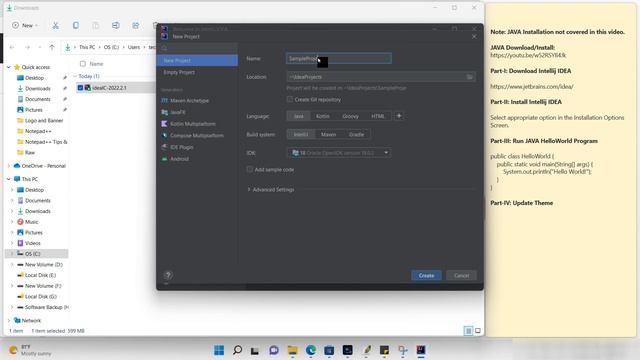Expand Network tree node
The width and height of the screenshot is (640, 360).
click(x=9, y=320)
